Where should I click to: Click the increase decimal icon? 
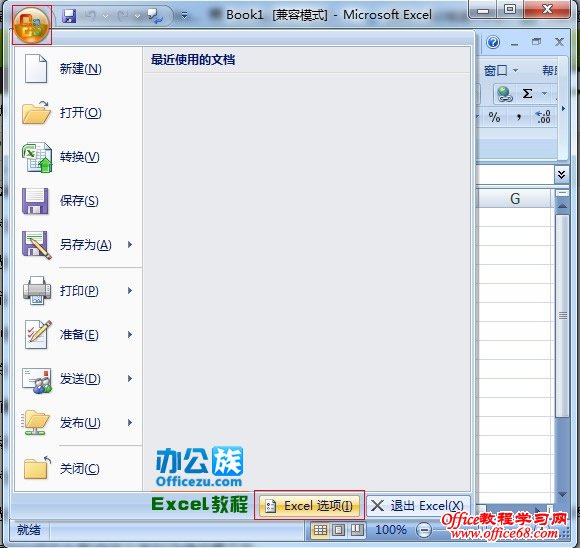point(543,117)
